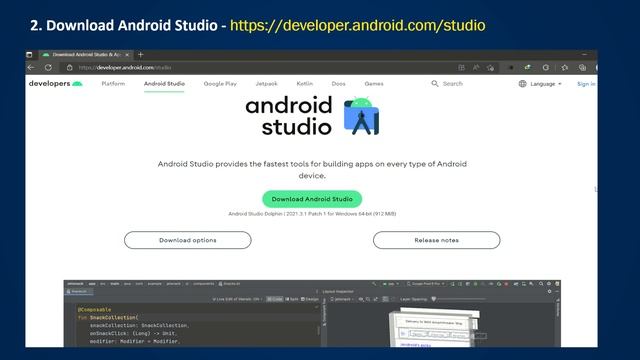Viewport: 640px width, 360px height.
Task: Close the Download Android Studio browser tab
Action: (127, 54)
